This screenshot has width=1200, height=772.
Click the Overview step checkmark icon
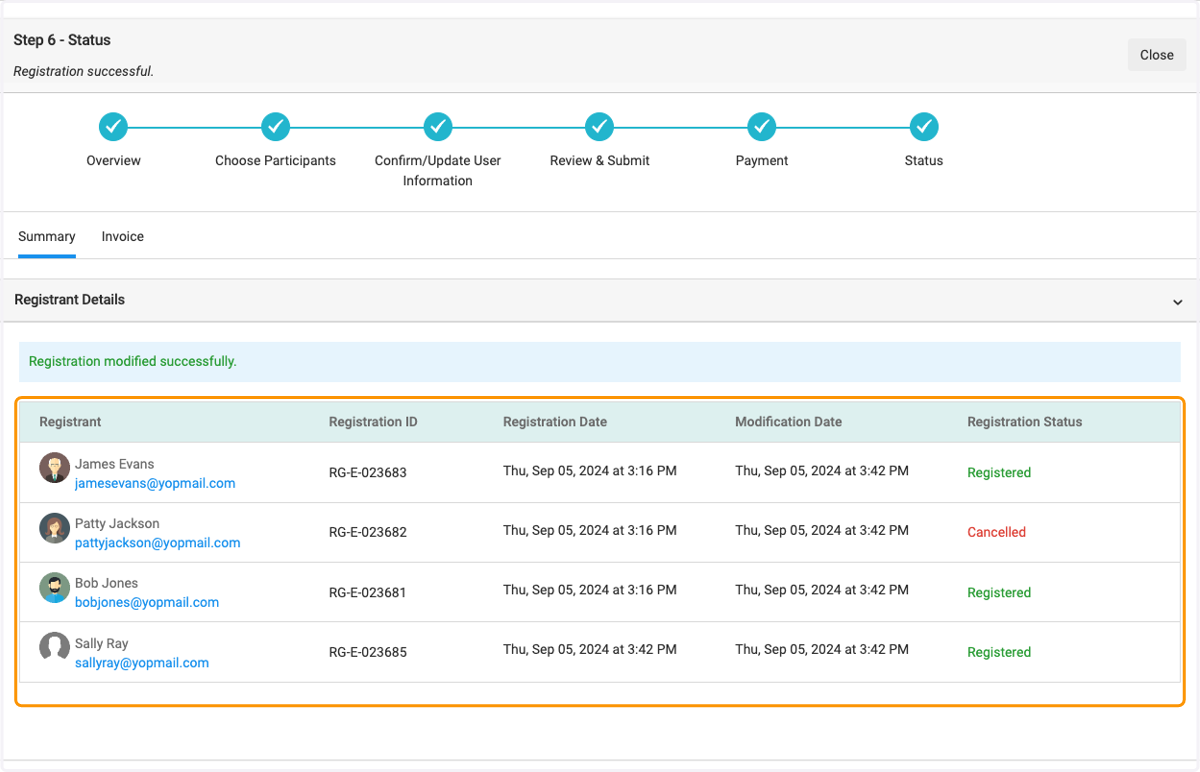point(113,127)
